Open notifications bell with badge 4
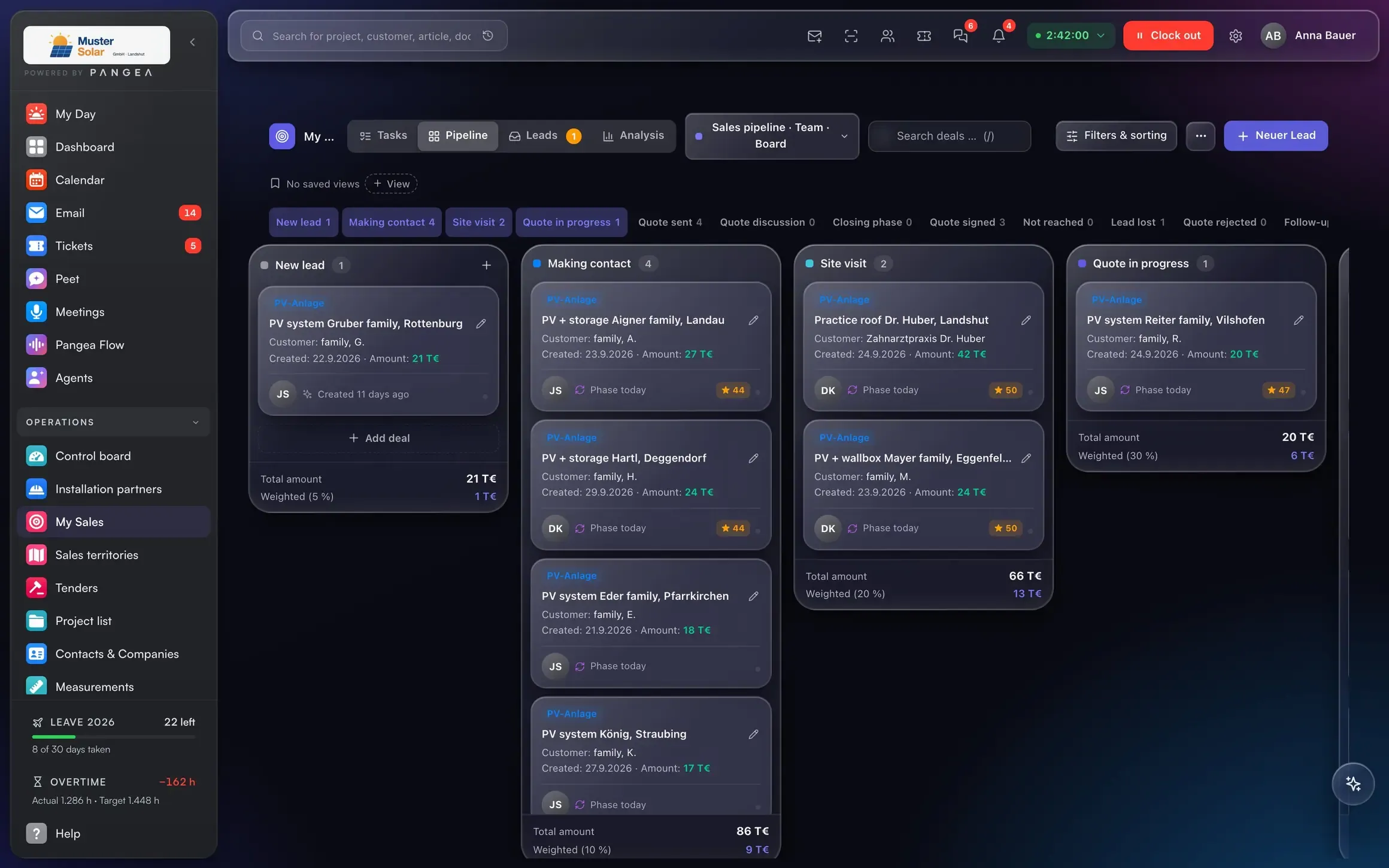The image size is (1389, 868). (998, 36)
